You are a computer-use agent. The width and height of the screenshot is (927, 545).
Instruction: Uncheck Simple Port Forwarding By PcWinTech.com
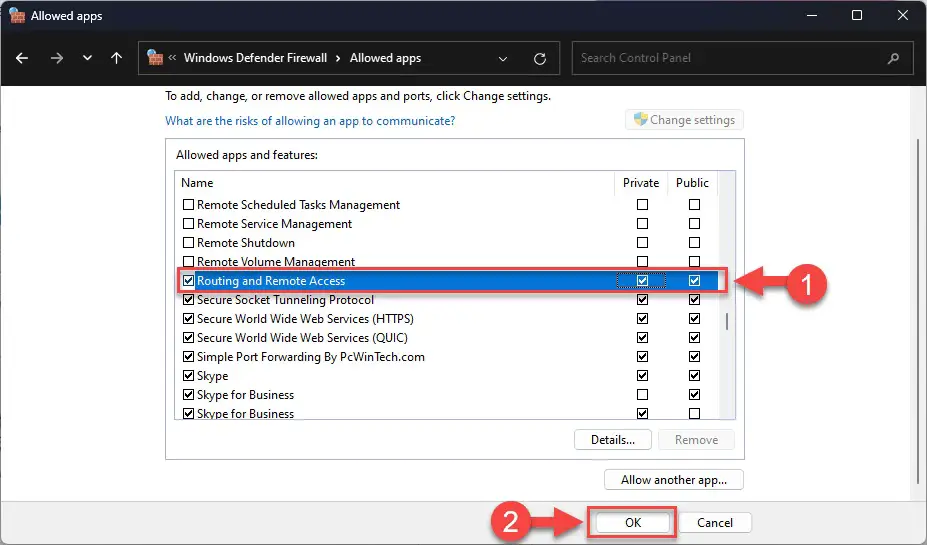coord(189,356)
